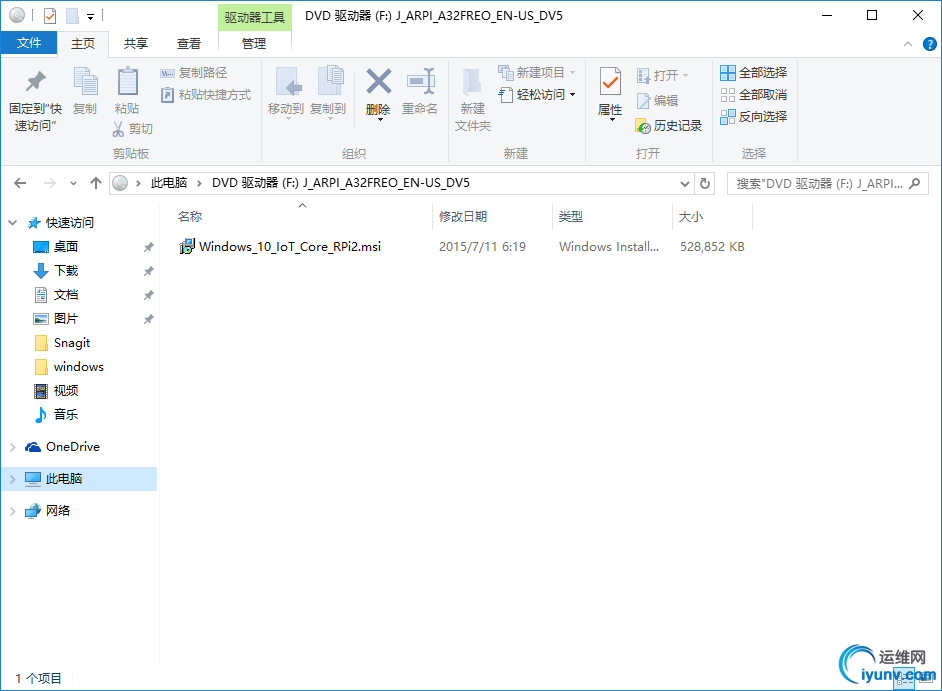Click the breadcrumb chevron after drive icon
This screenshot has width=942, height=691.
pyautogui.click(x=138, y=183)
